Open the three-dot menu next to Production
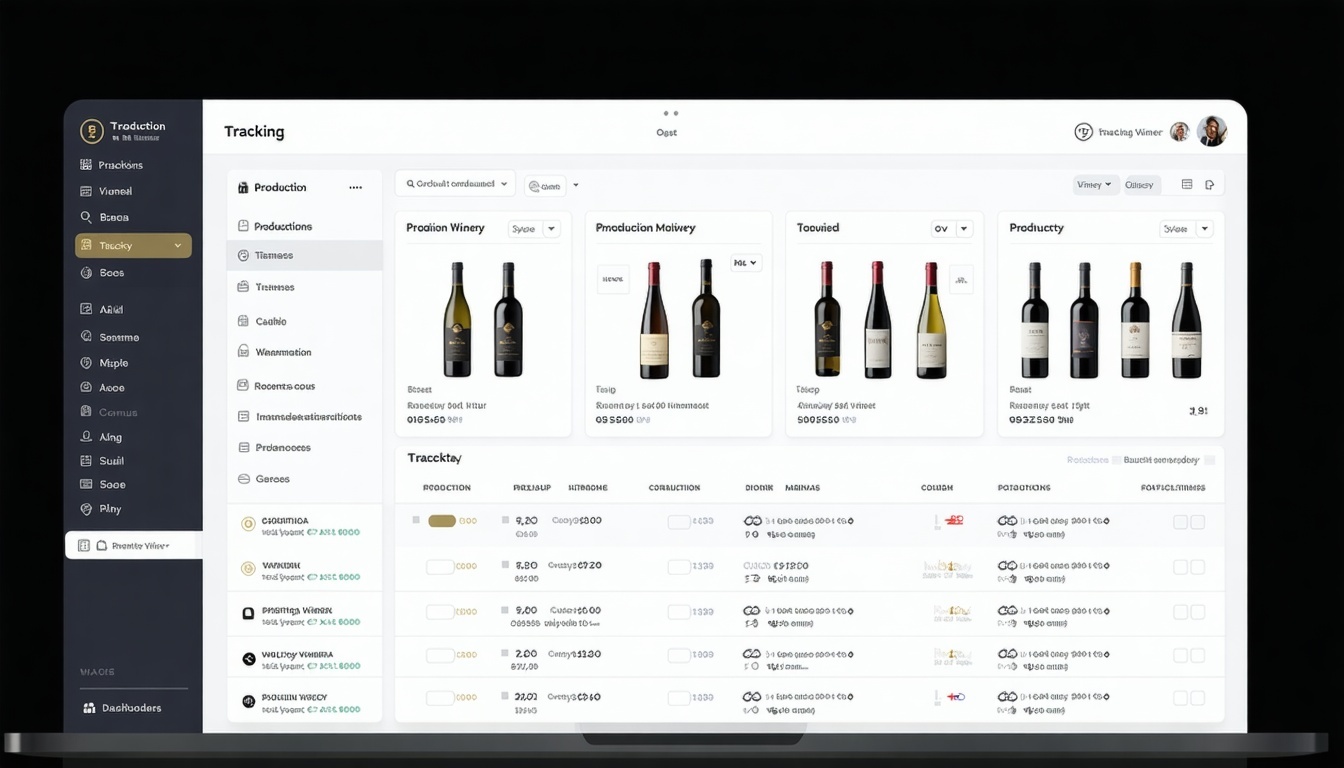The height and width of the screenshot is (768, 1344). tap(355, 187)
